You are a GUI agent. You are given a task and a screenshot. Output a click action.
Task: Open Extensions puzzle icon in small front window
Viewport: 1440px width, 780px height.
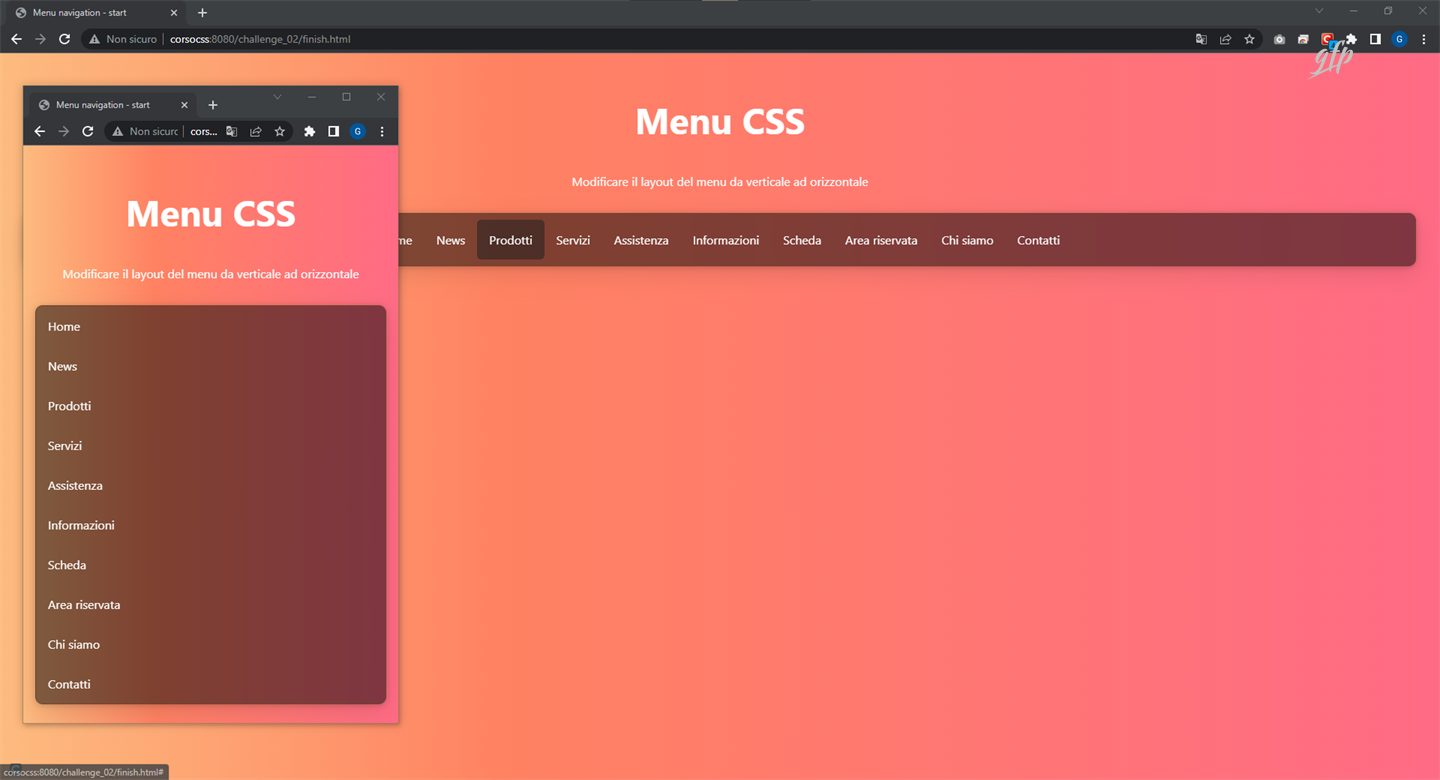tap(310, 131)
